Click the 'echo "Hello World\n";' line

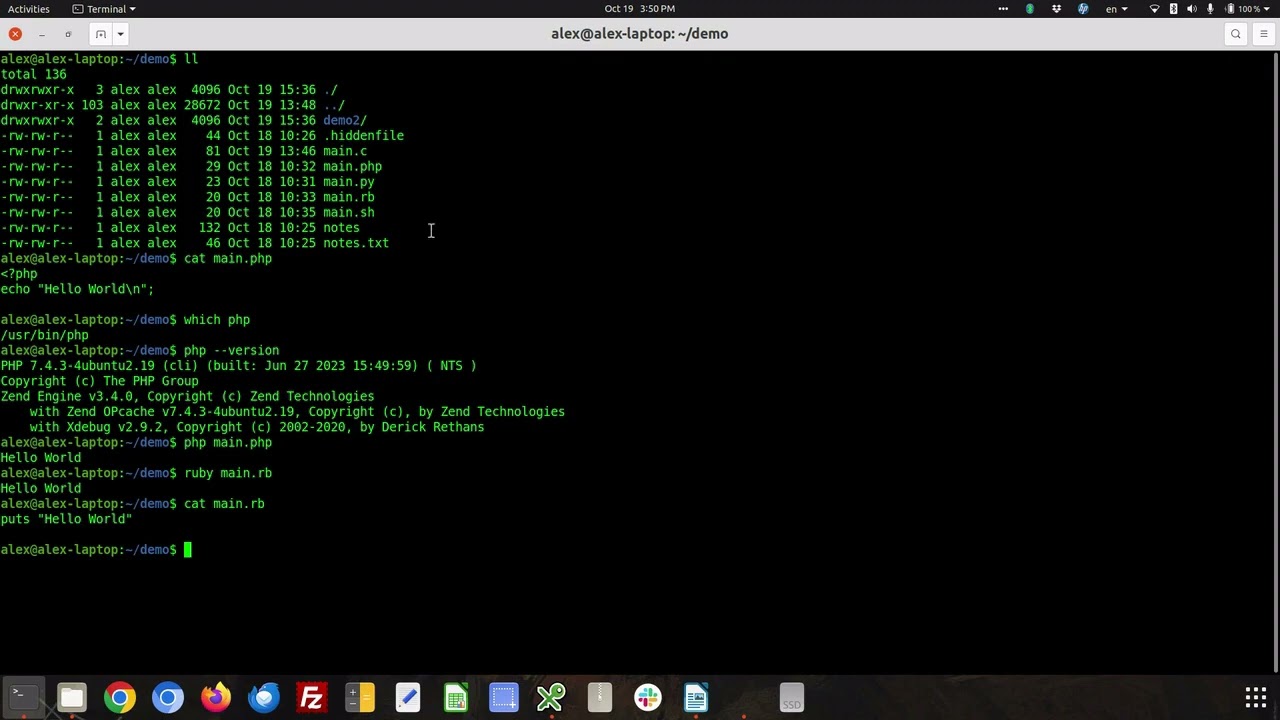77,289
